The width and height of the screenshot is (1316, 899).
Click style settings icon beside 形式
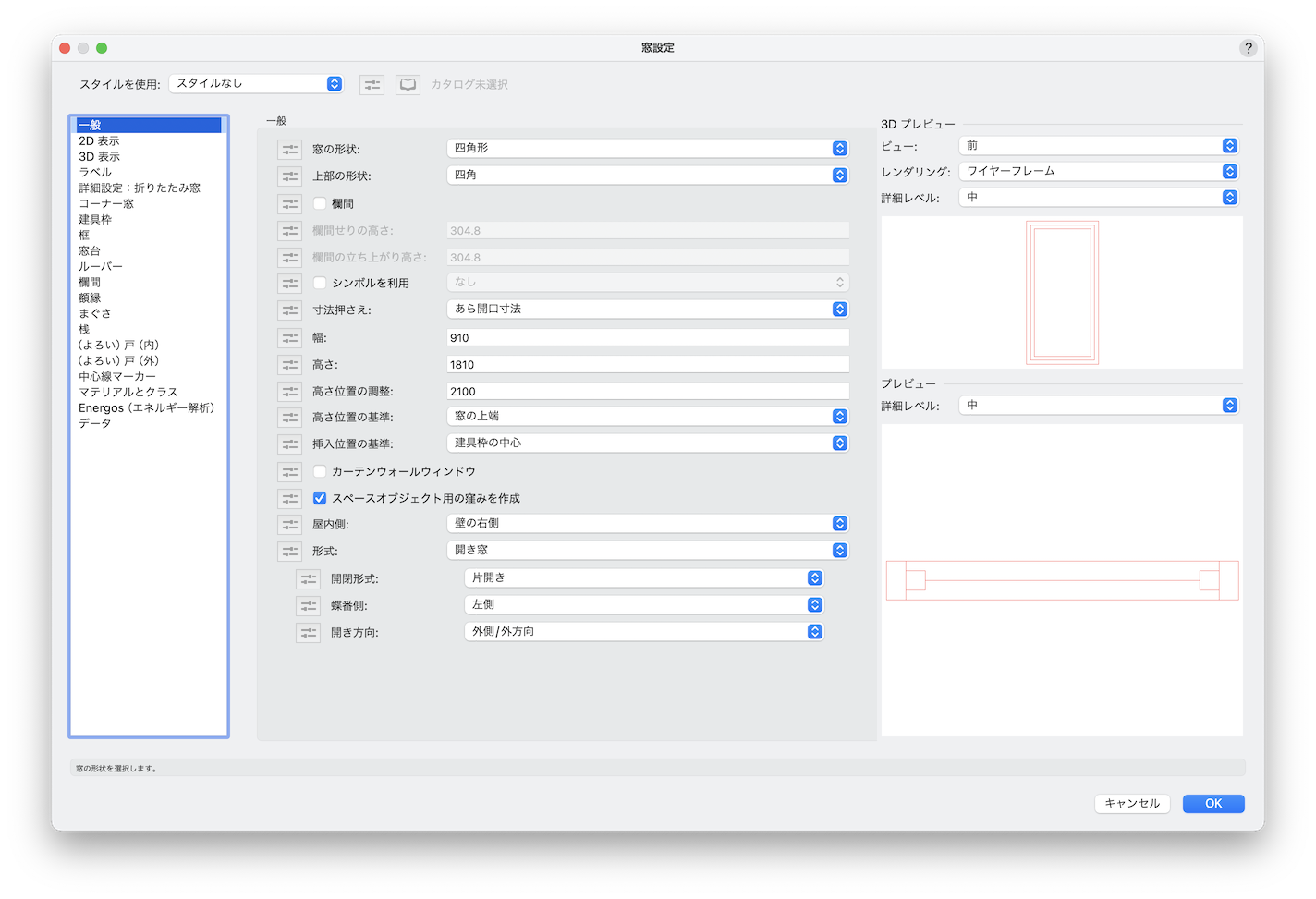point(289,552)
